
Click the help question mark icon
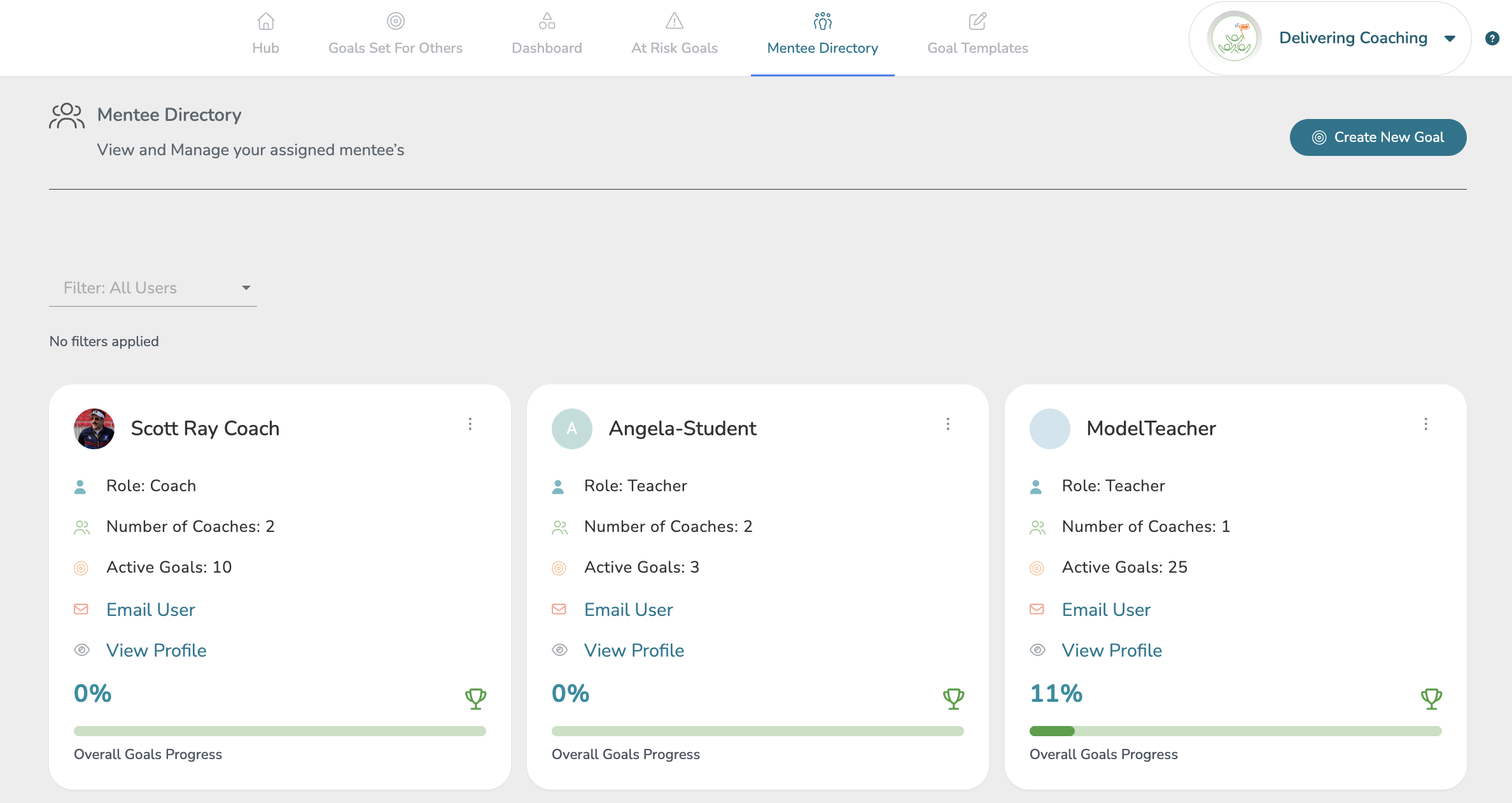pos(1492,38)
